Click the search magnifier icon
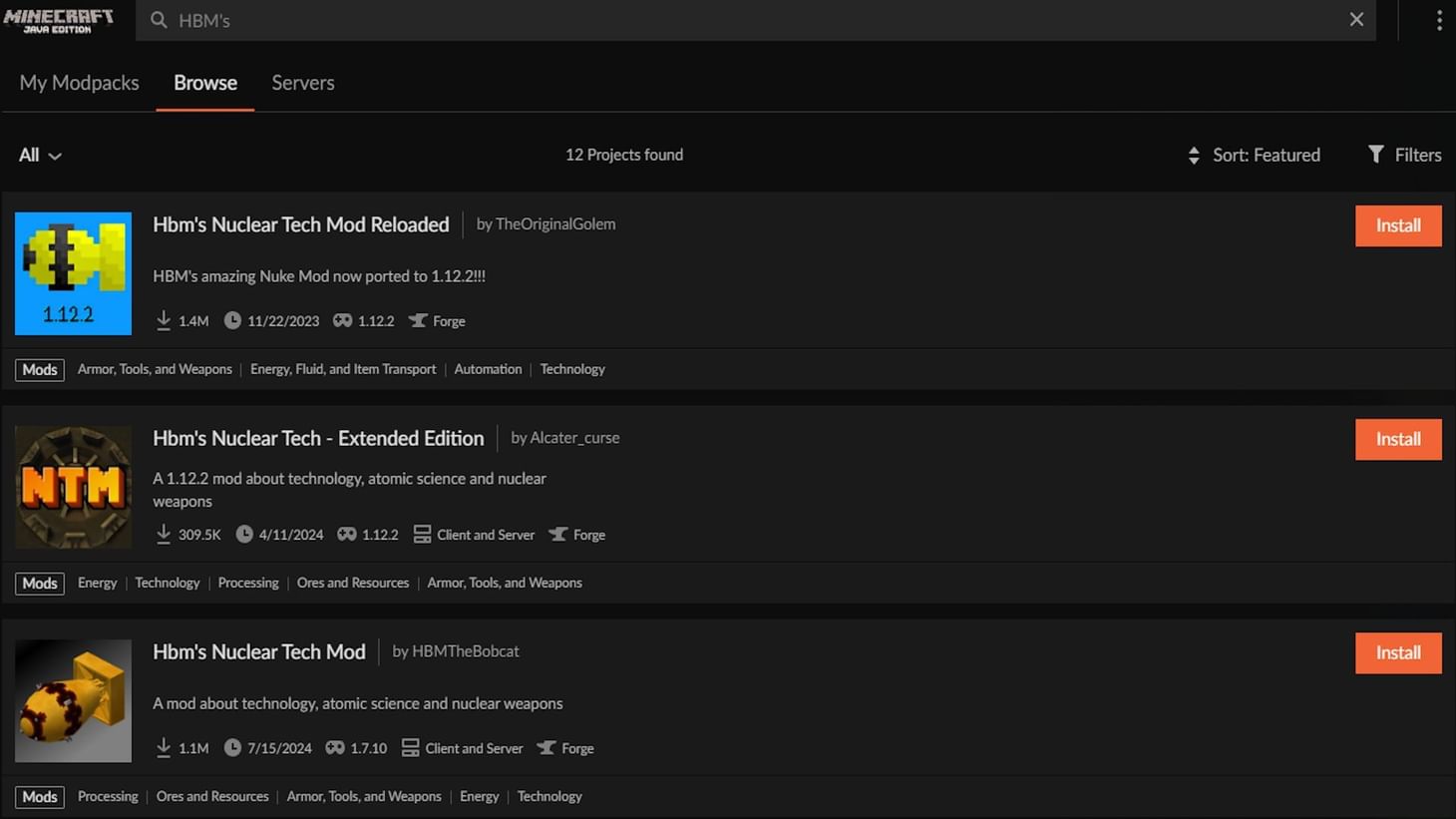Screen dimensions: 1456x819 tap(159, 20)
